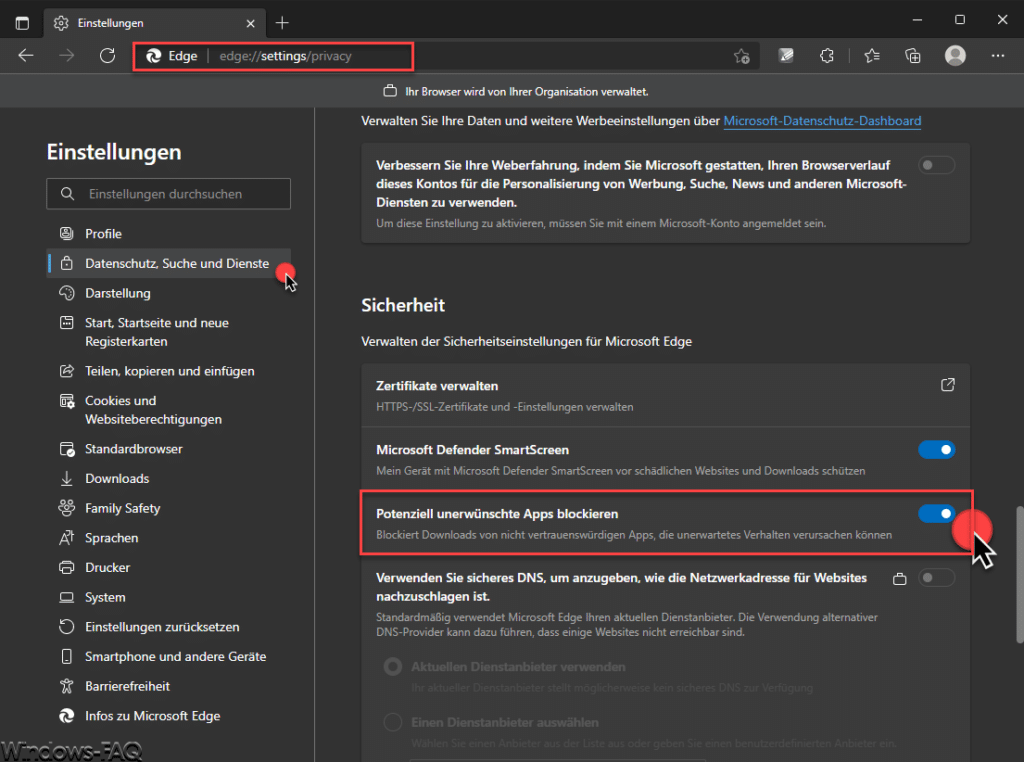Turn off Microsoft Defender SmartScreen switch
This screenshot has height=762, width=1024.
click(x=936, y=449)
